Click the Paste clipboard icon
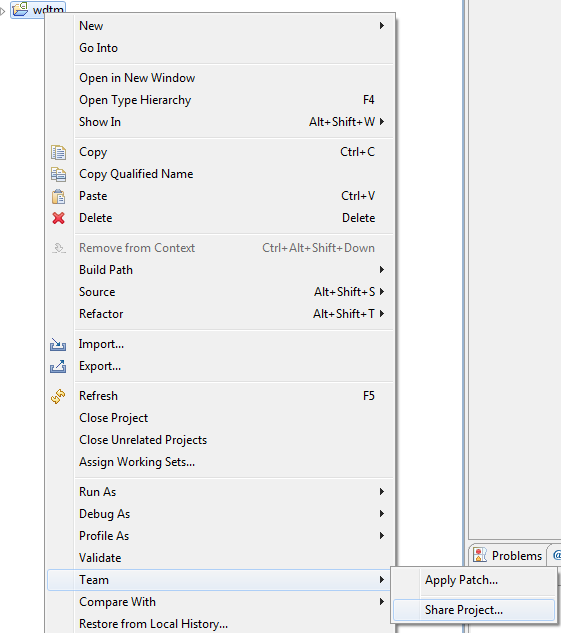The width and height of the screenshot is (561, 633). tap(59, 197)
